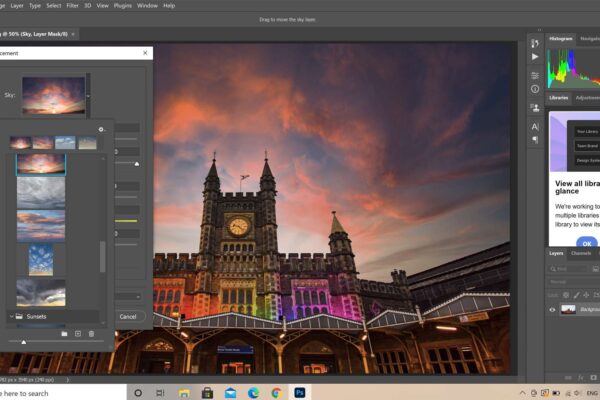Open File Explorer in taskbar
Screen dimensions: 600x400
click(x=184, y=393)
